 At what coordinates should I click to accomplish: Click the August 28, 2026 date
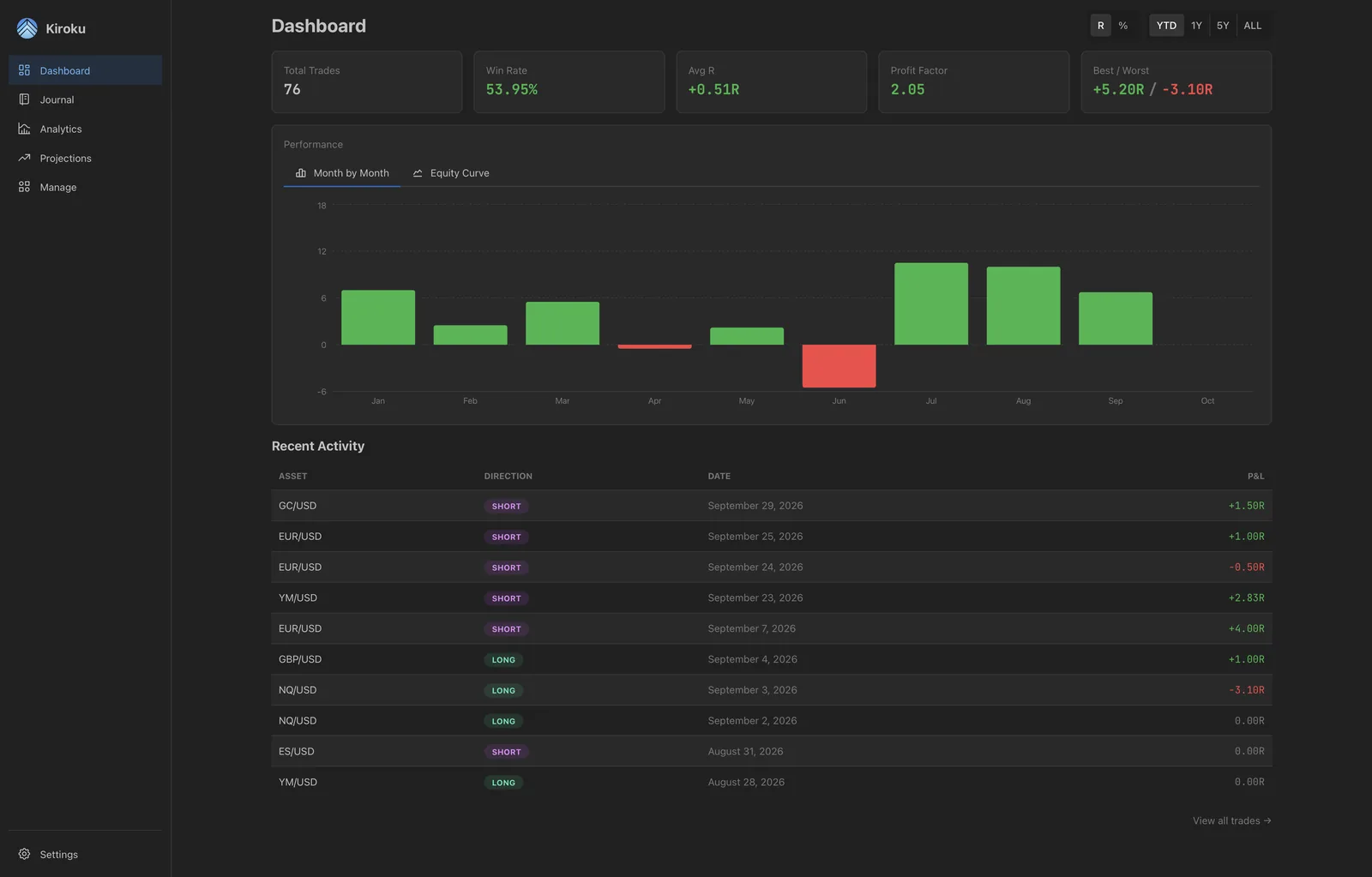click(x=746, y=783)
